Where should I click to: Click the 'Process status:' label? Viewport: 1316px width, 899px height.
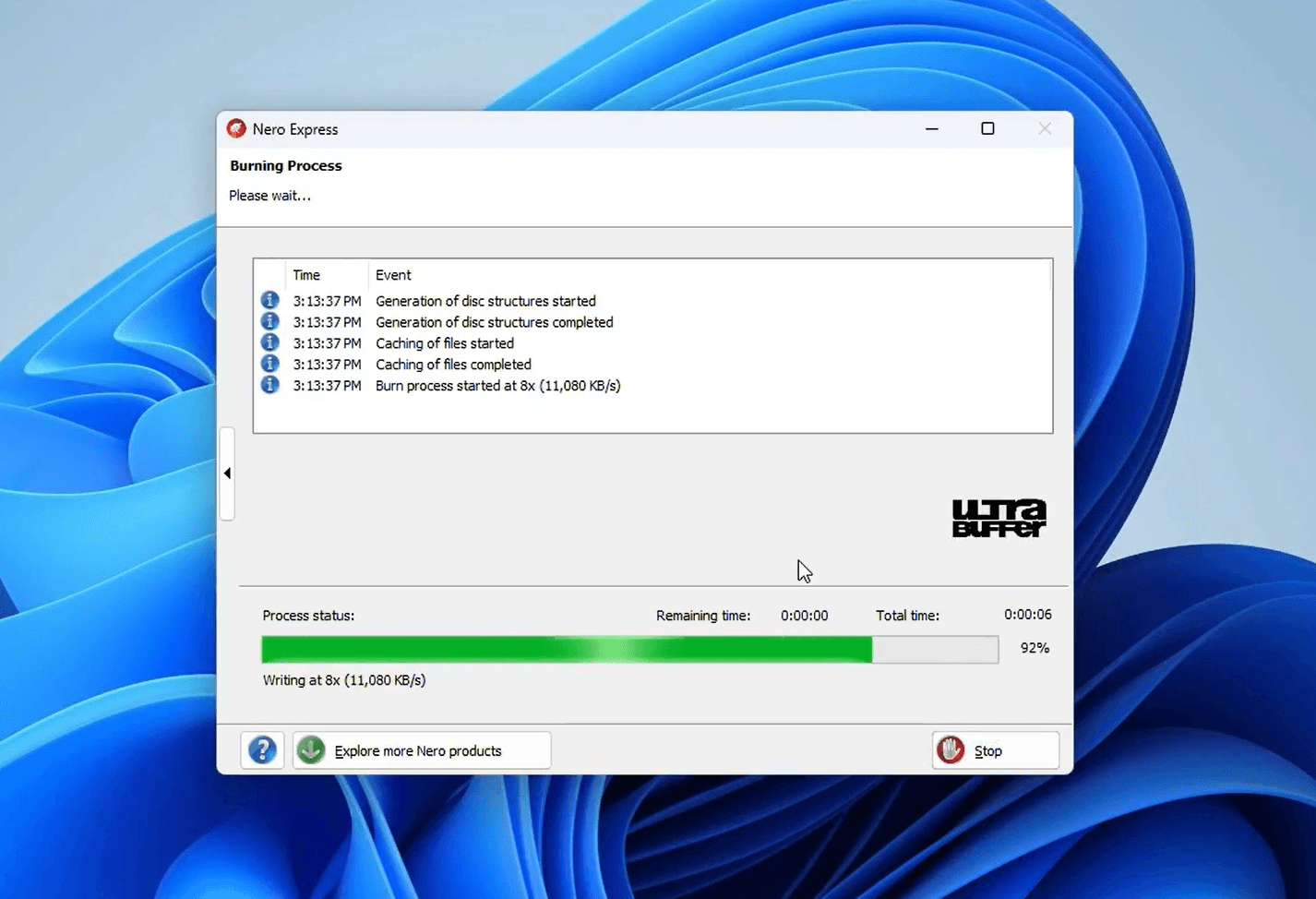point(308,616)
